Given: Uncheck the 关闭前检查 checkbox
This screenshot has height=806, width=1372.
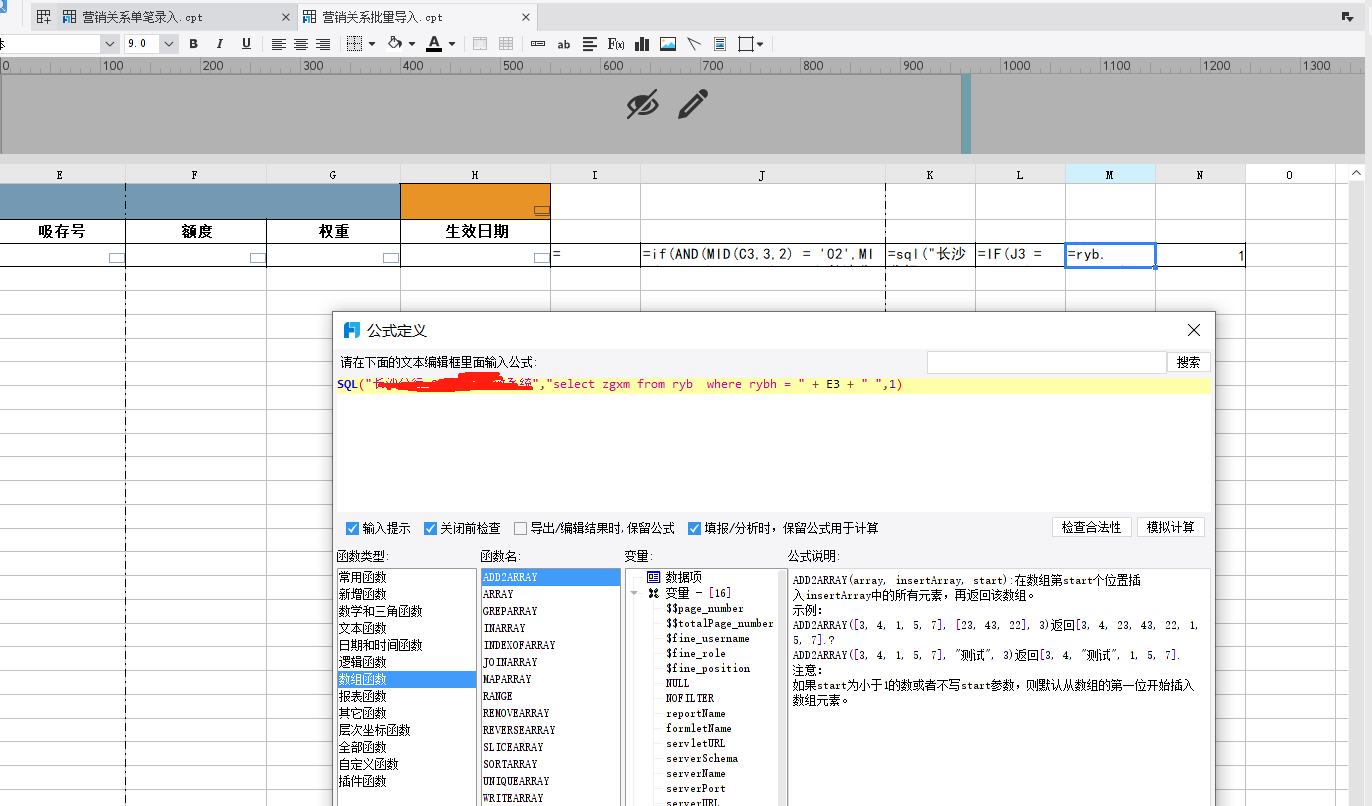Looking at the screenshot, I should 430,528.
